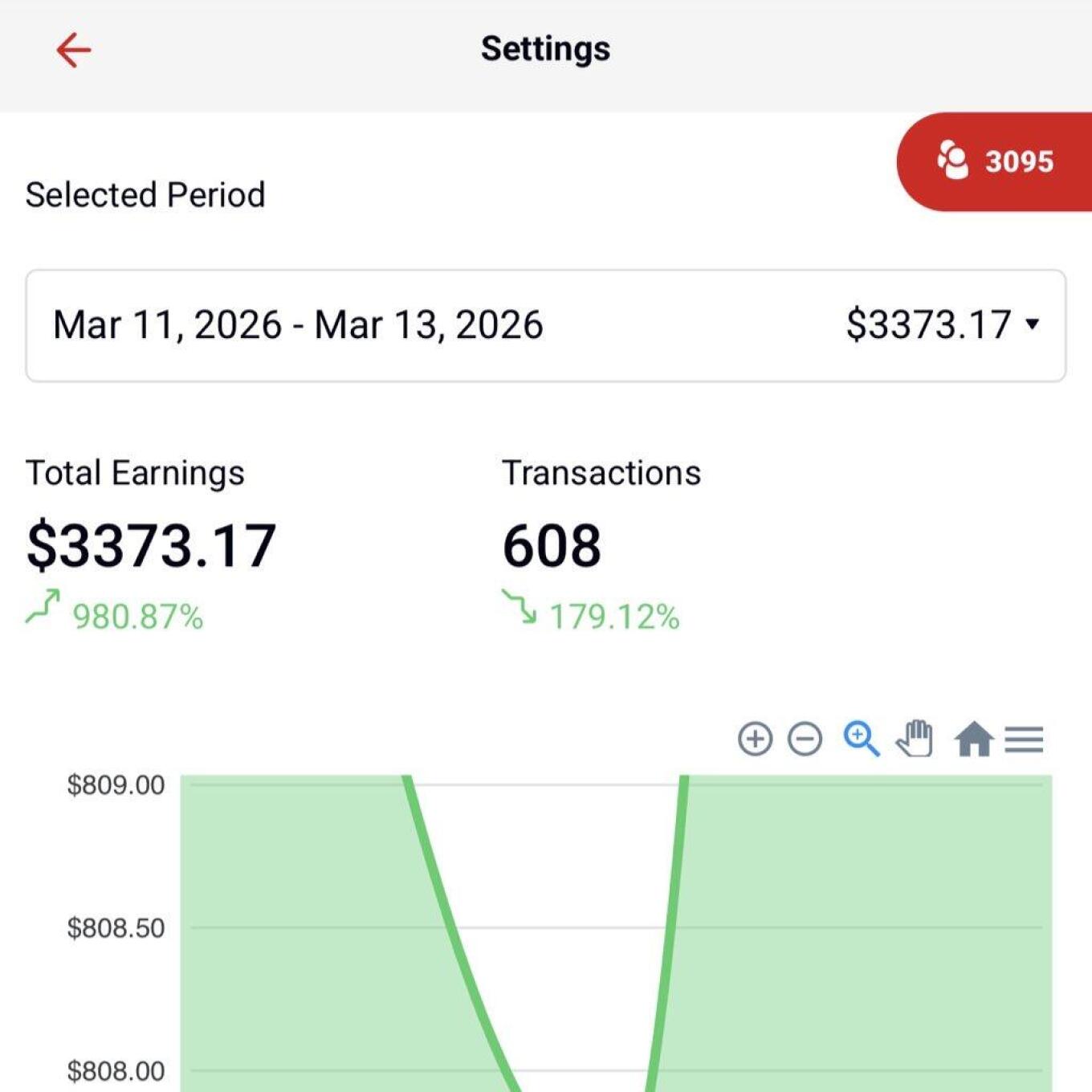Screen dimensions: 1092x1092
Task: Click the 980.87% earnings growth indicator
Action: click(x=137, y=617)
